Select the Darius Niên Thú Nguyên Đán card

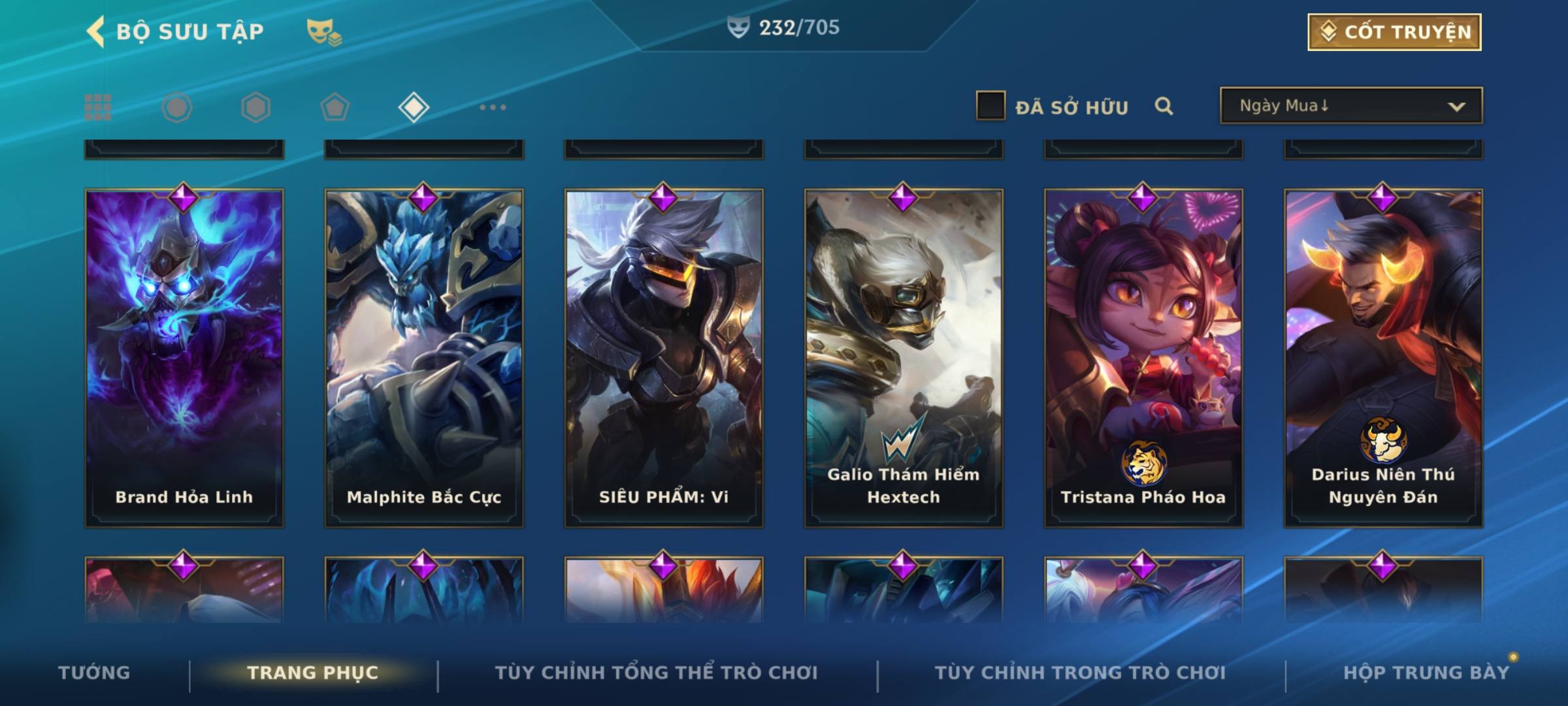point(1383,358)
